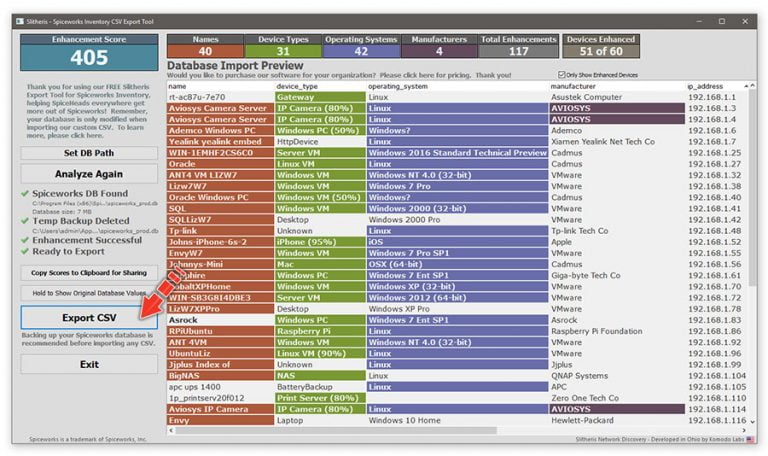Click the vertical scrollbar up arrow
This screenshot has height=456, width=768.
pyautogui.click(x=752, y=86)
